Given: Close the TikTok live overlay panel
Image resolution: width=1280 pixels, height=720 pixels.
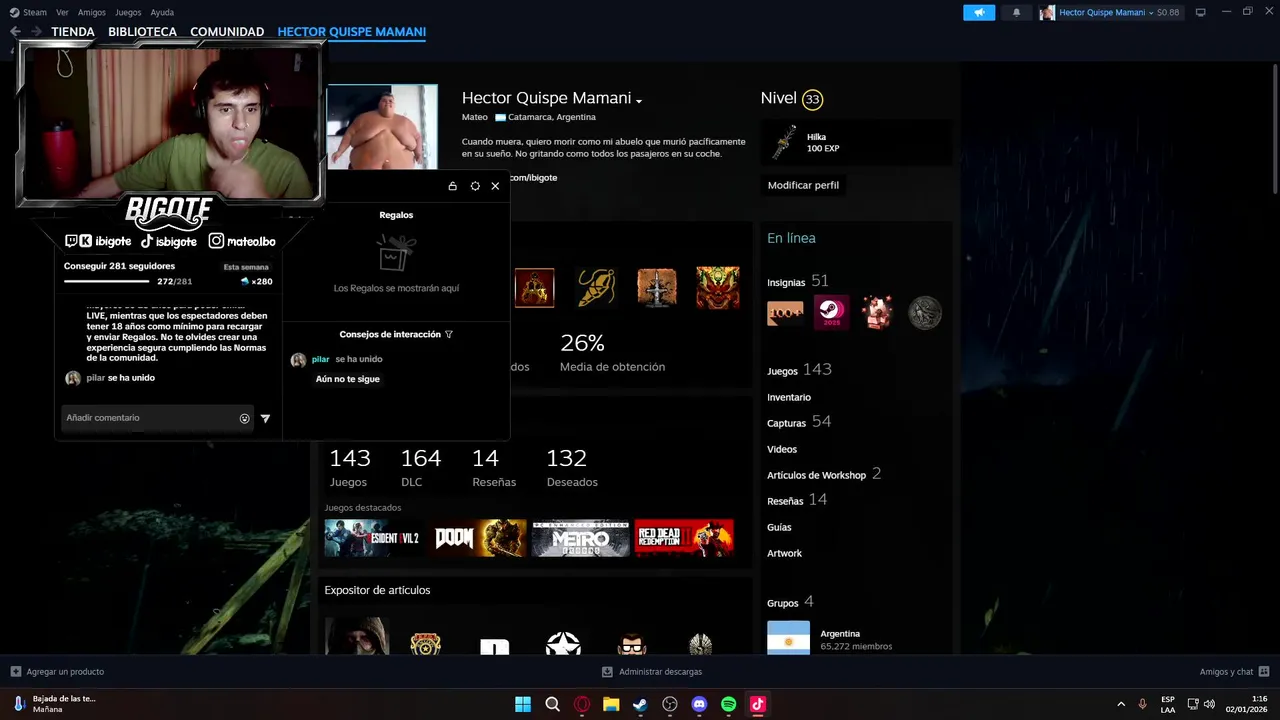Looking at the screenshot, I should (495, 186).
